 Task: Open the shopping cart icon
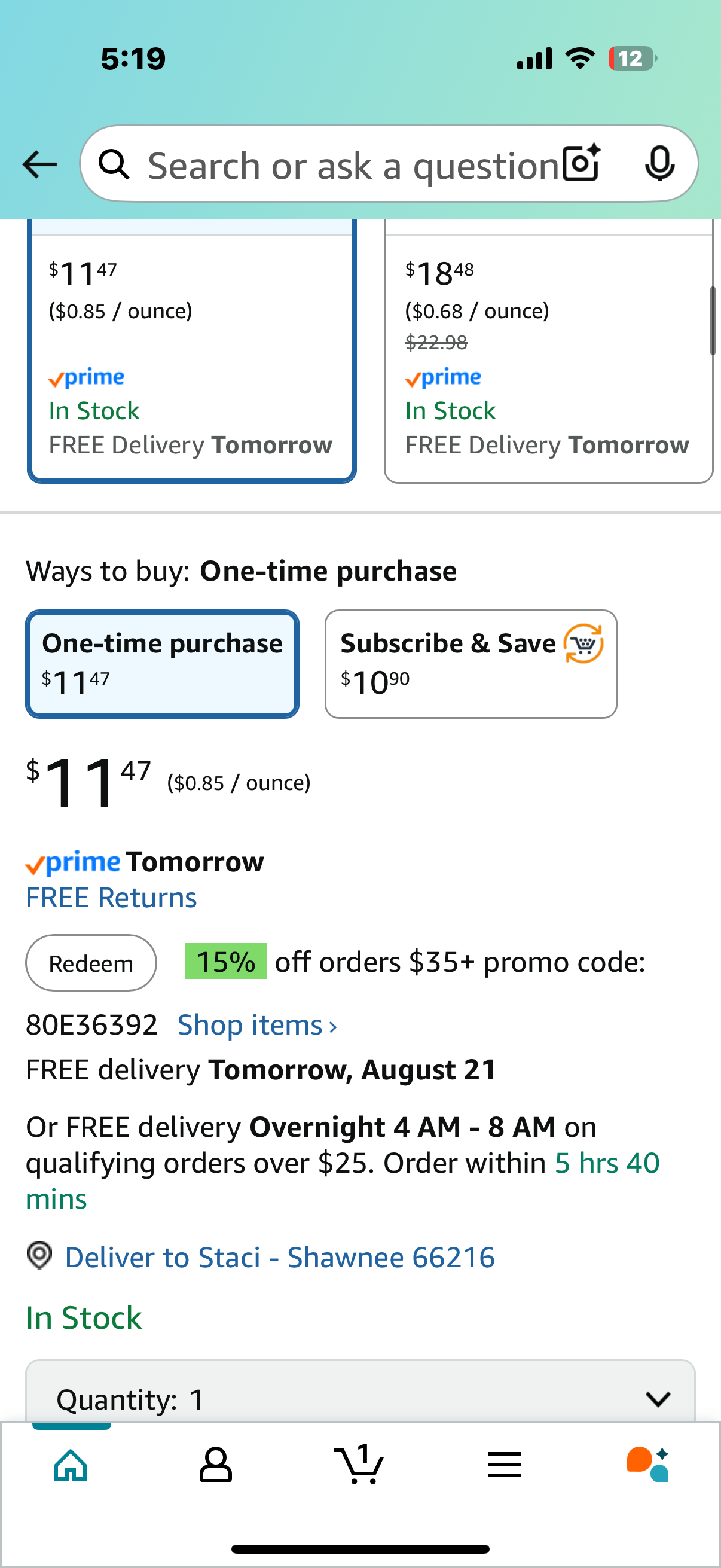(x=359, y=1463)
